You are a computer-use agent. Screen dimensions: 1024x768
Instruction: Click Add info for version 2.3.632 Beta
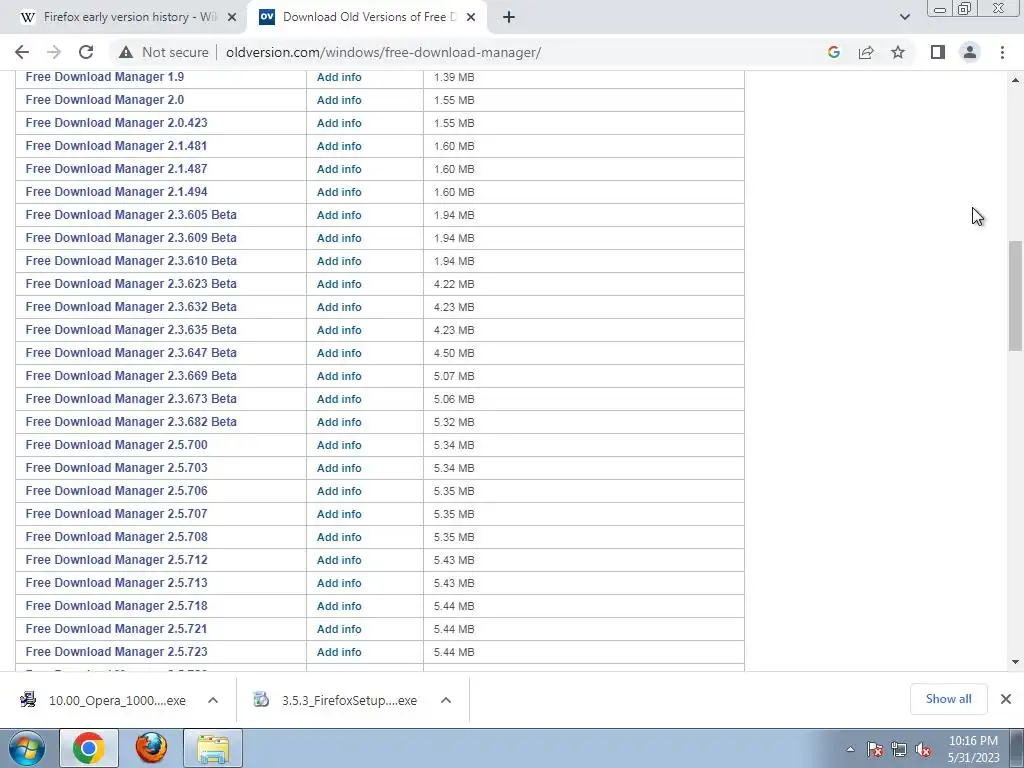coord(339,307)
